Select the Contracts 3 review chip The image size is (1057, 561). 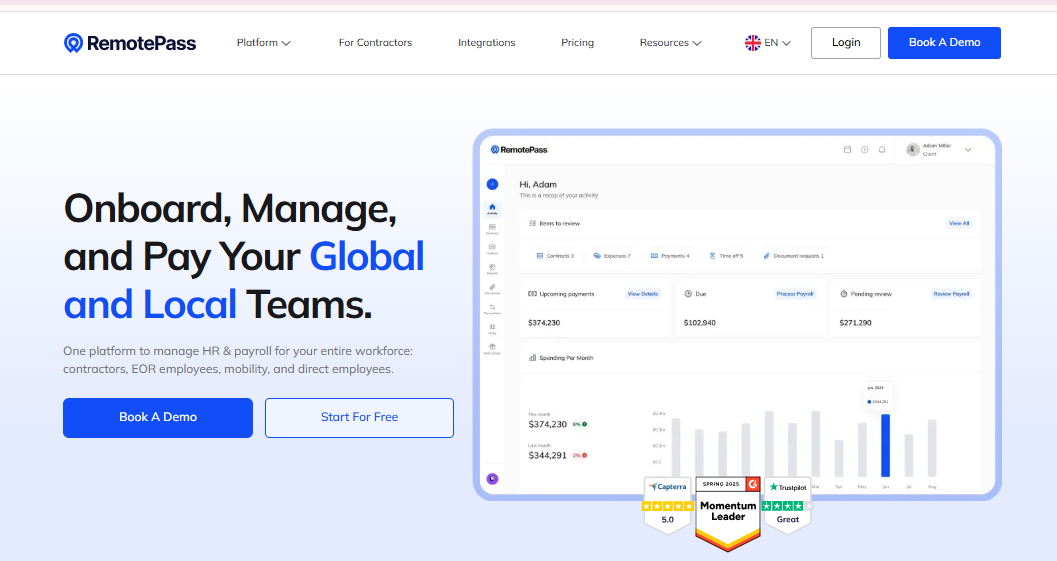coord(555,256)
